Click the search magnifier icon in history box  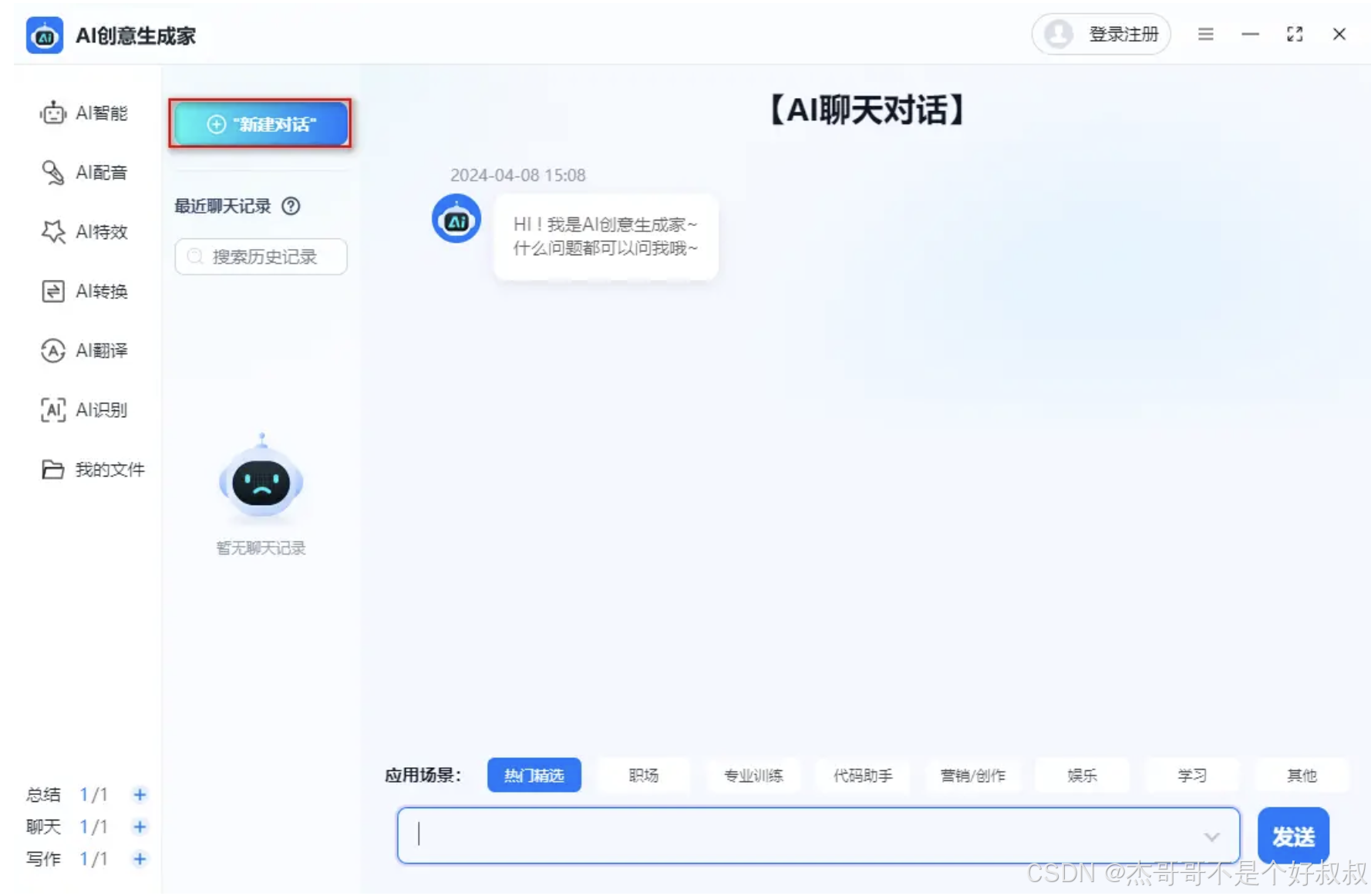pos(195,256)
